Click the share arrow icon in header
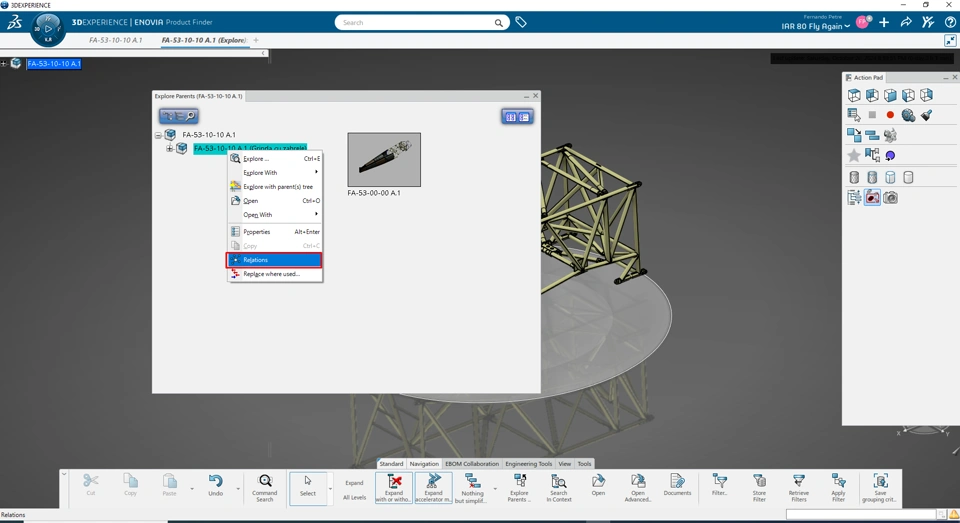Screen dimensions: 960x523 906,23
